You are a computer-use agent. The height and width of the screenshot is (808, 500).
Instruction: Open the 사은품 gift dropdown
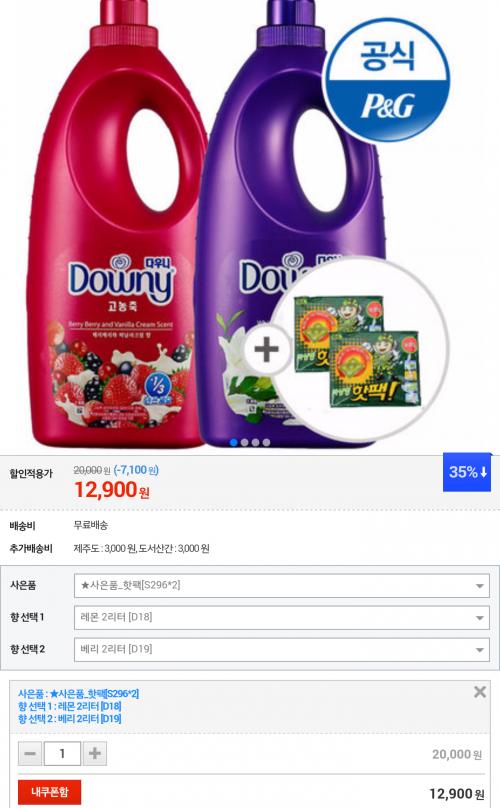(282, 586)
